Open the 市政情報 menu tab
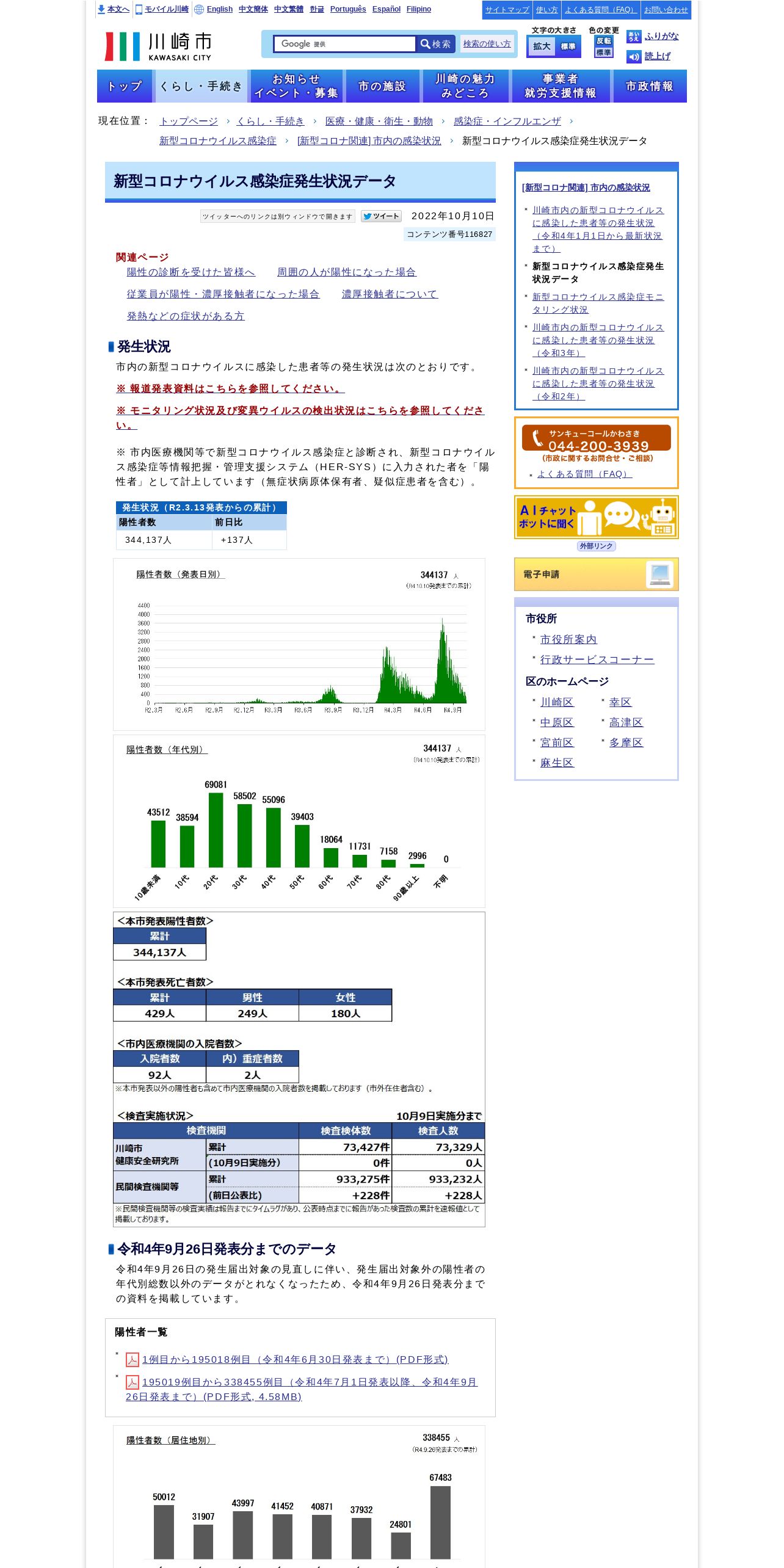 (650, 86)
